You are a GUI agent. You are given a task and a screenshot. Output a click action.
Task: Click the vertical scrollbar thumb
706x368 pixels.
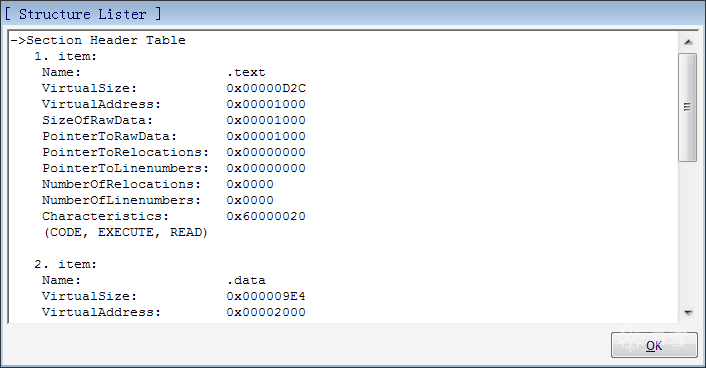click(688, 107)
